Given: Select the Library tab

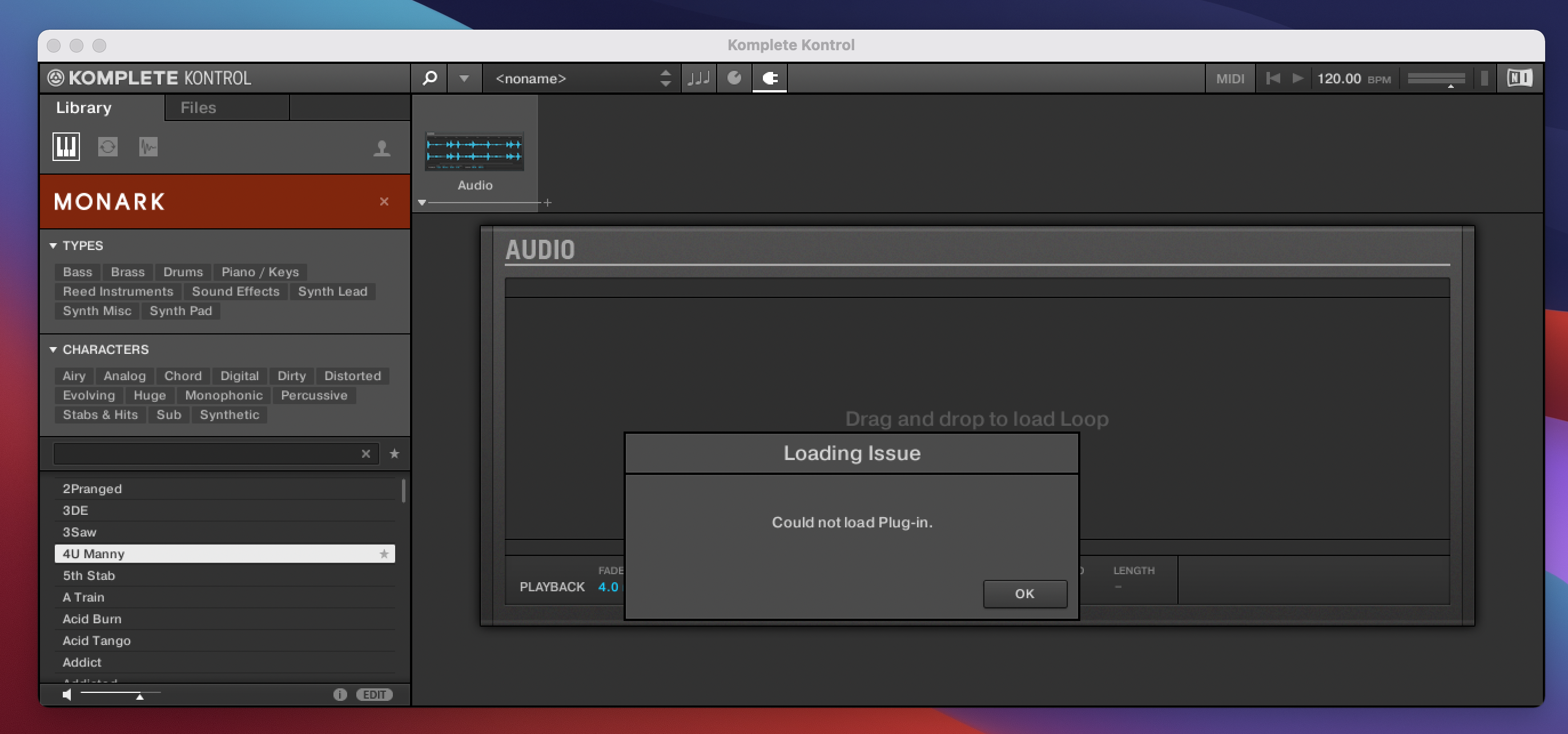Looking at the screenshot, I should point(84,108).
